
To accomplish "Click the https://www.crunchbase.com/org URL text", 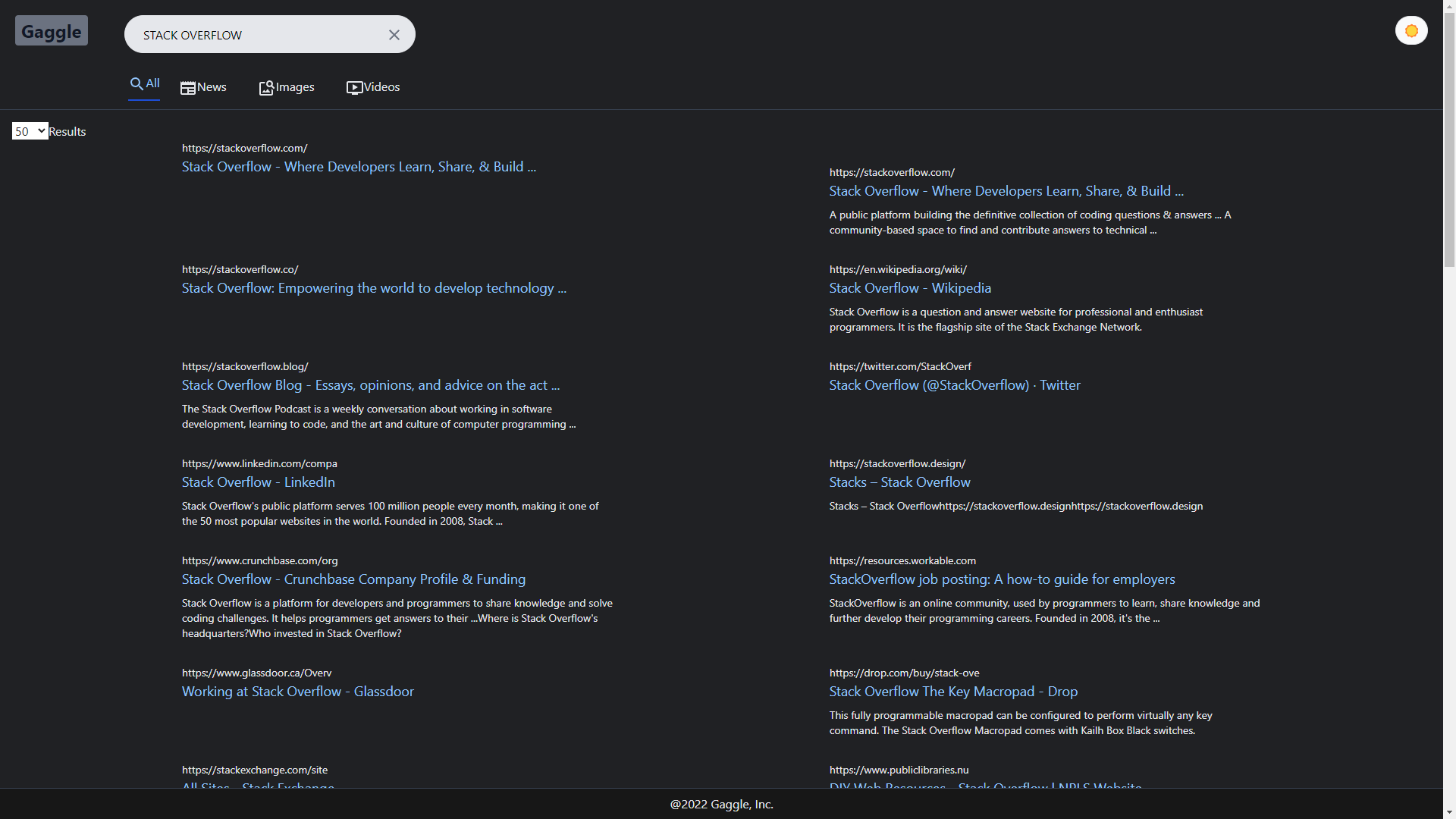I will [x=260, y=560].
